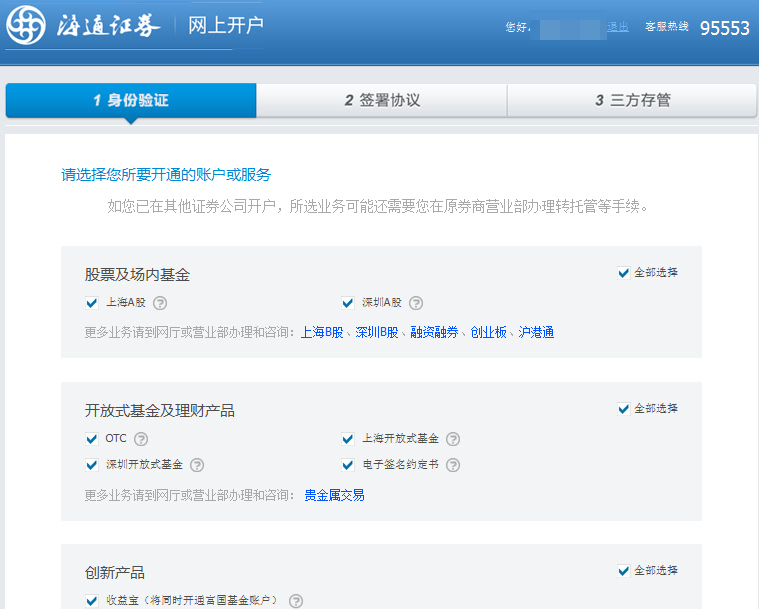Image resolution: width=759 pixels, height=609 pixels.
Task: Click help icon beside 电子签名约定书
Action: tap(453, 465)
